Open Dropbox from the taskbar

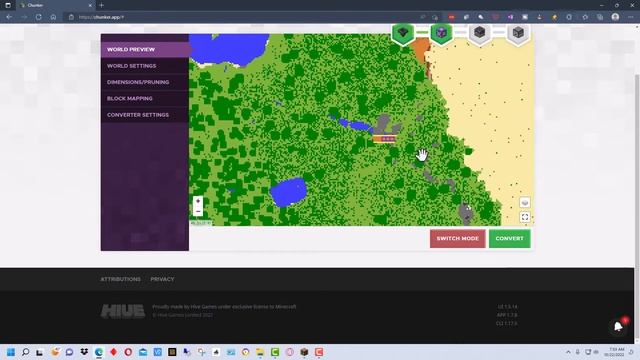click(x=84, y=352)
